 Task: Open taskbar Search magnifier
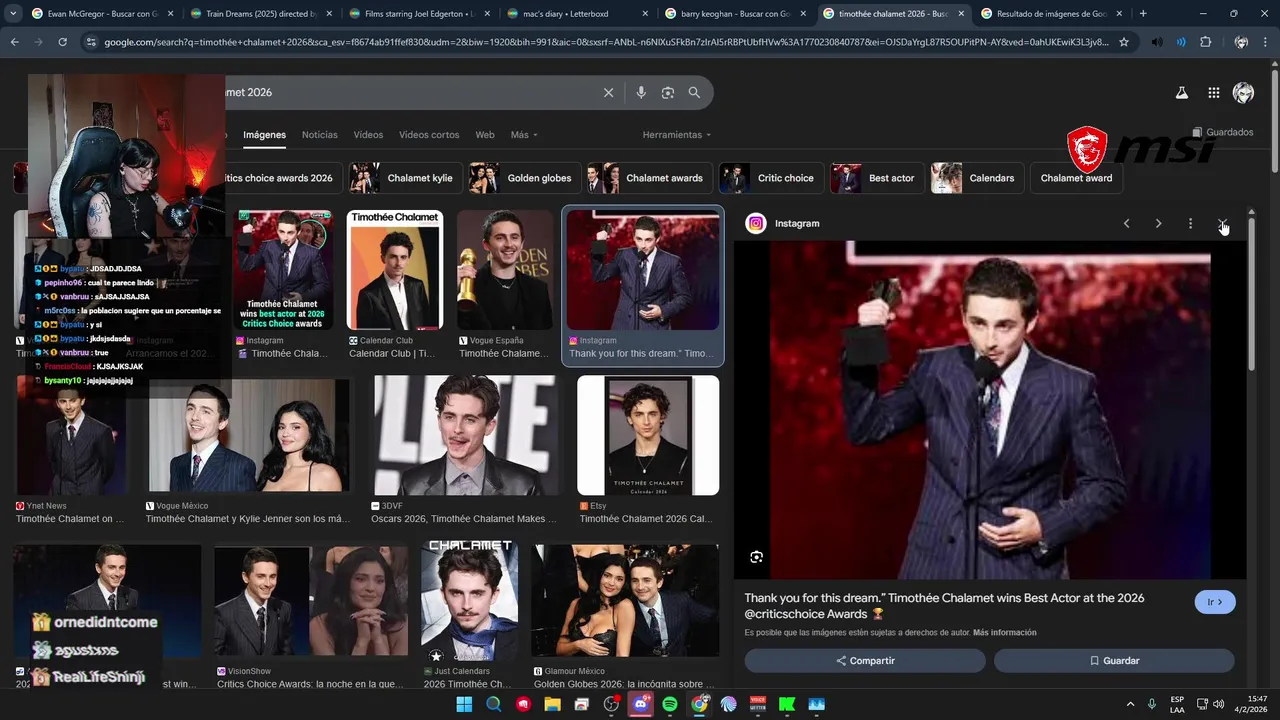pyautogui.click(x=493, y=704)
